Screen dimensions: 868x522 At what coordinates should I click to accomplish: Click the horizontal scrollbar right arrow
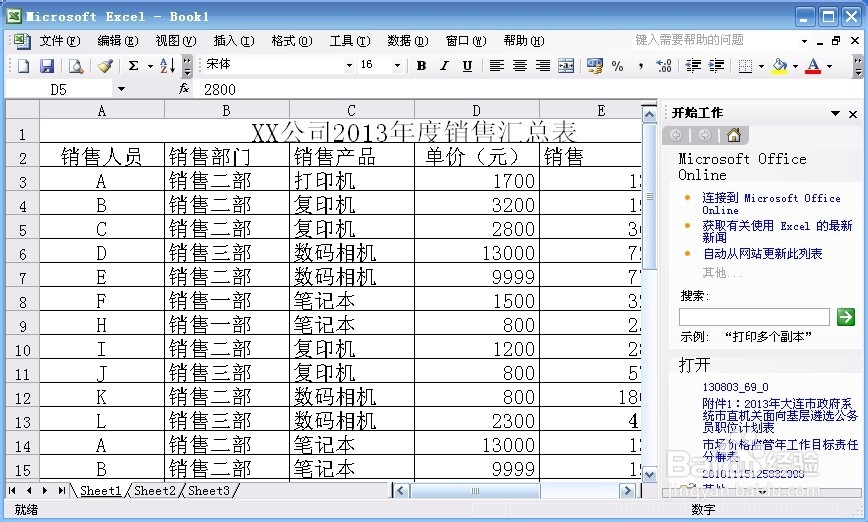[627, 490]
